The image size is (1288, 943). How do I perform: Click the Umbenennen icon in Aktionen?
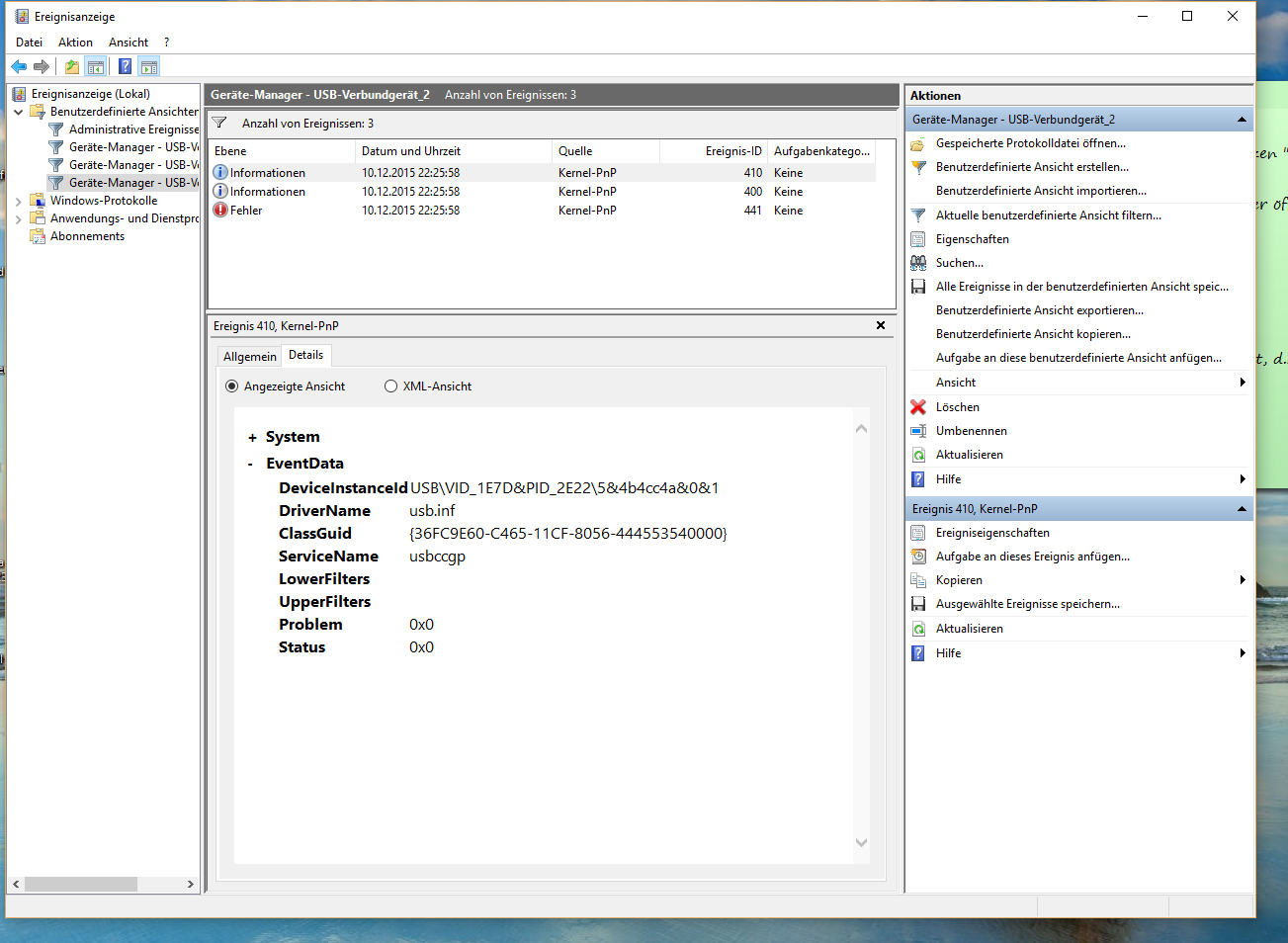click(918, 431)
